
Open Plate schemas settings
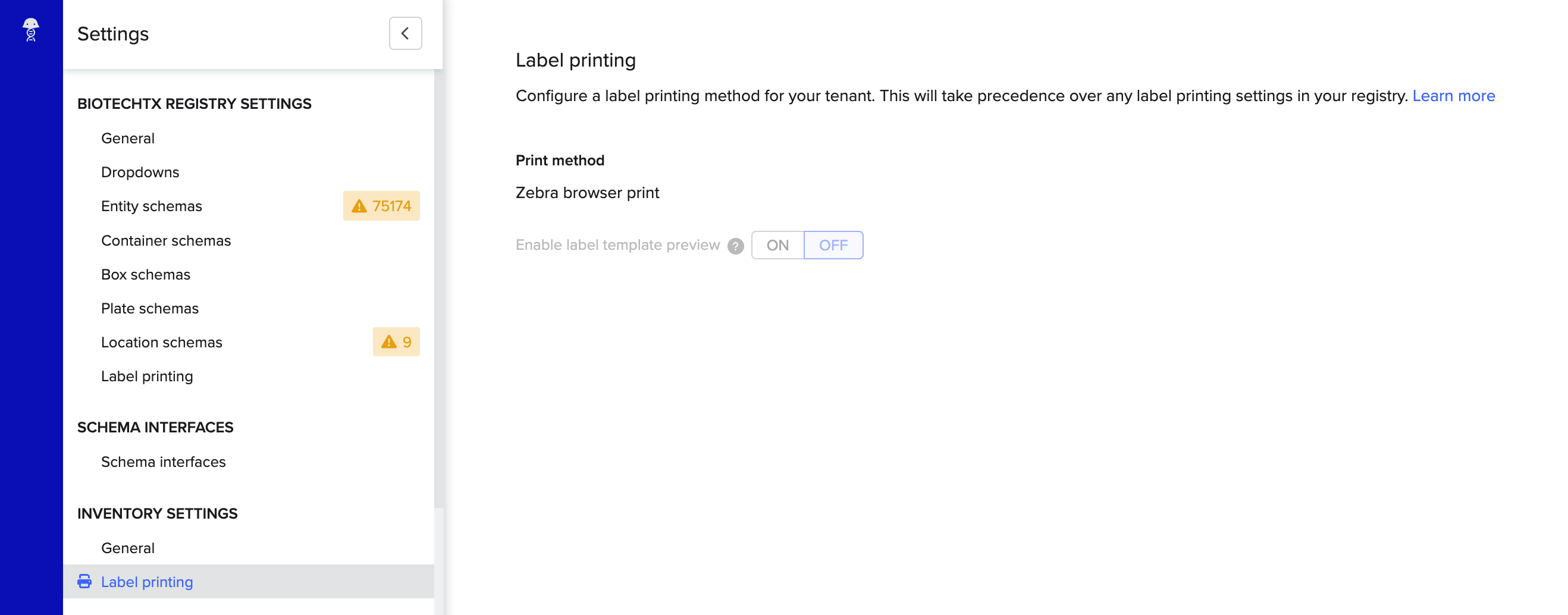click(150, 308)
